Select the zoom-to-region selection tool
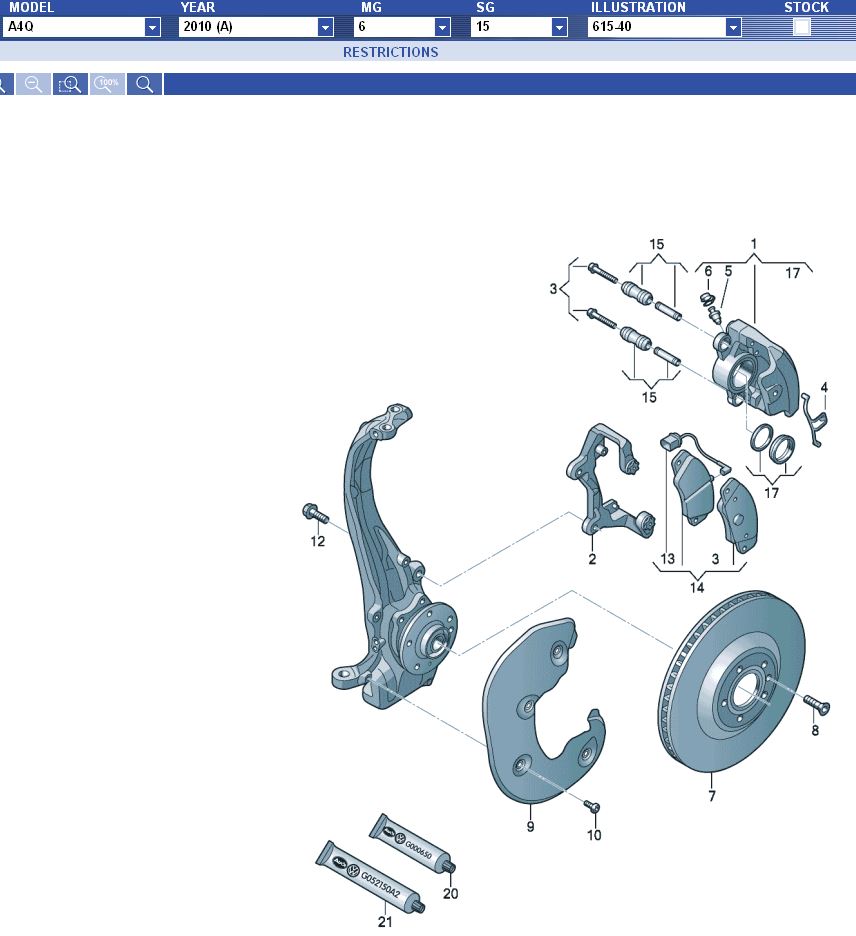The width and height of the screenshot is (856, 936). tap(70, 85)
